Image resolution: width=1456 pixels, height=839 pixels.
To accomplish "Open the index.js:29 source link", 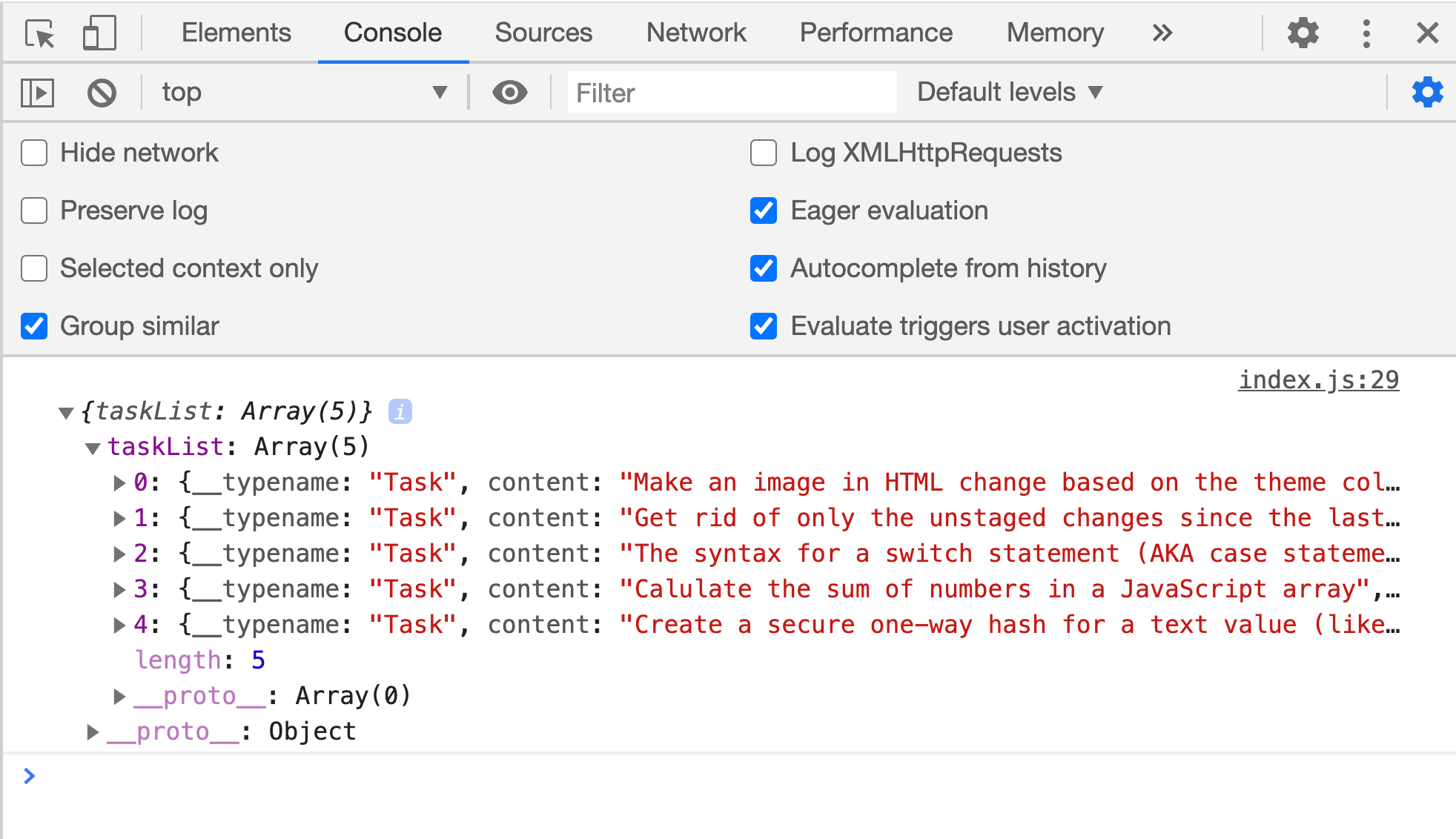I will point(1318,380).
